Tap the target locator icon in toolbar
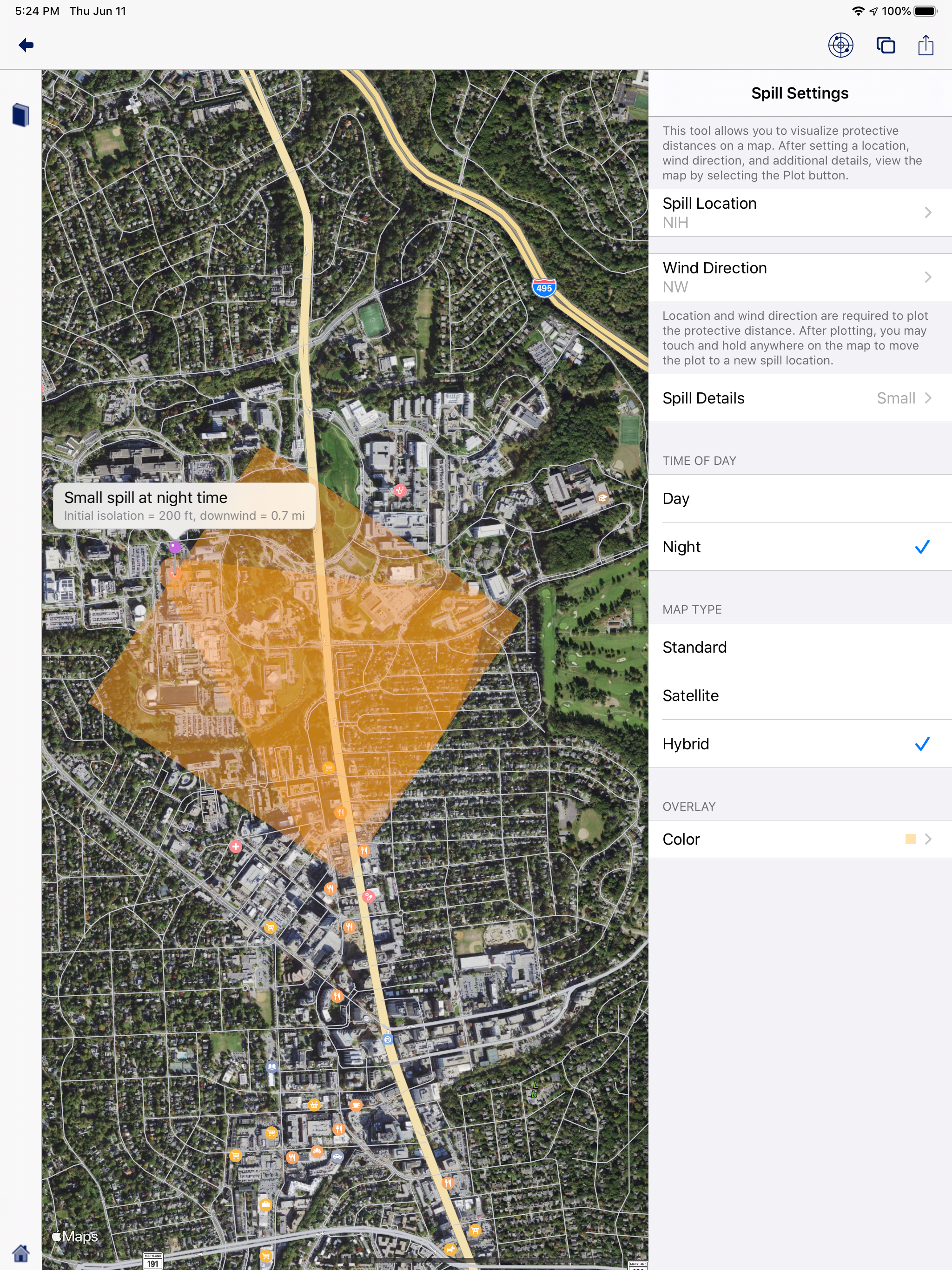The image size is (952, 1270). click(x=840, y=45)
